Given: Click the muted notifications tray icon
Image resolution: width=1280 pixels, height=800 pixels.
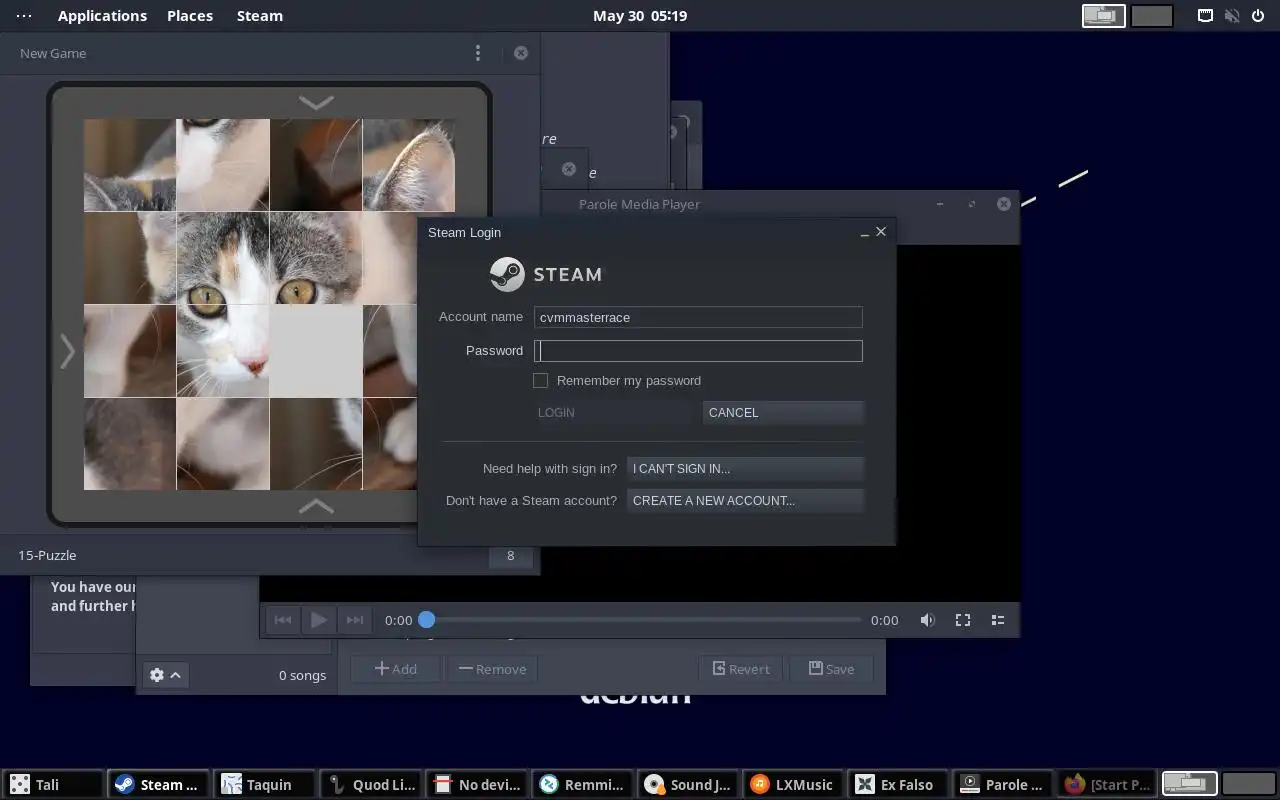Looking at the screenshot, I should click(x=1232, y=16).
